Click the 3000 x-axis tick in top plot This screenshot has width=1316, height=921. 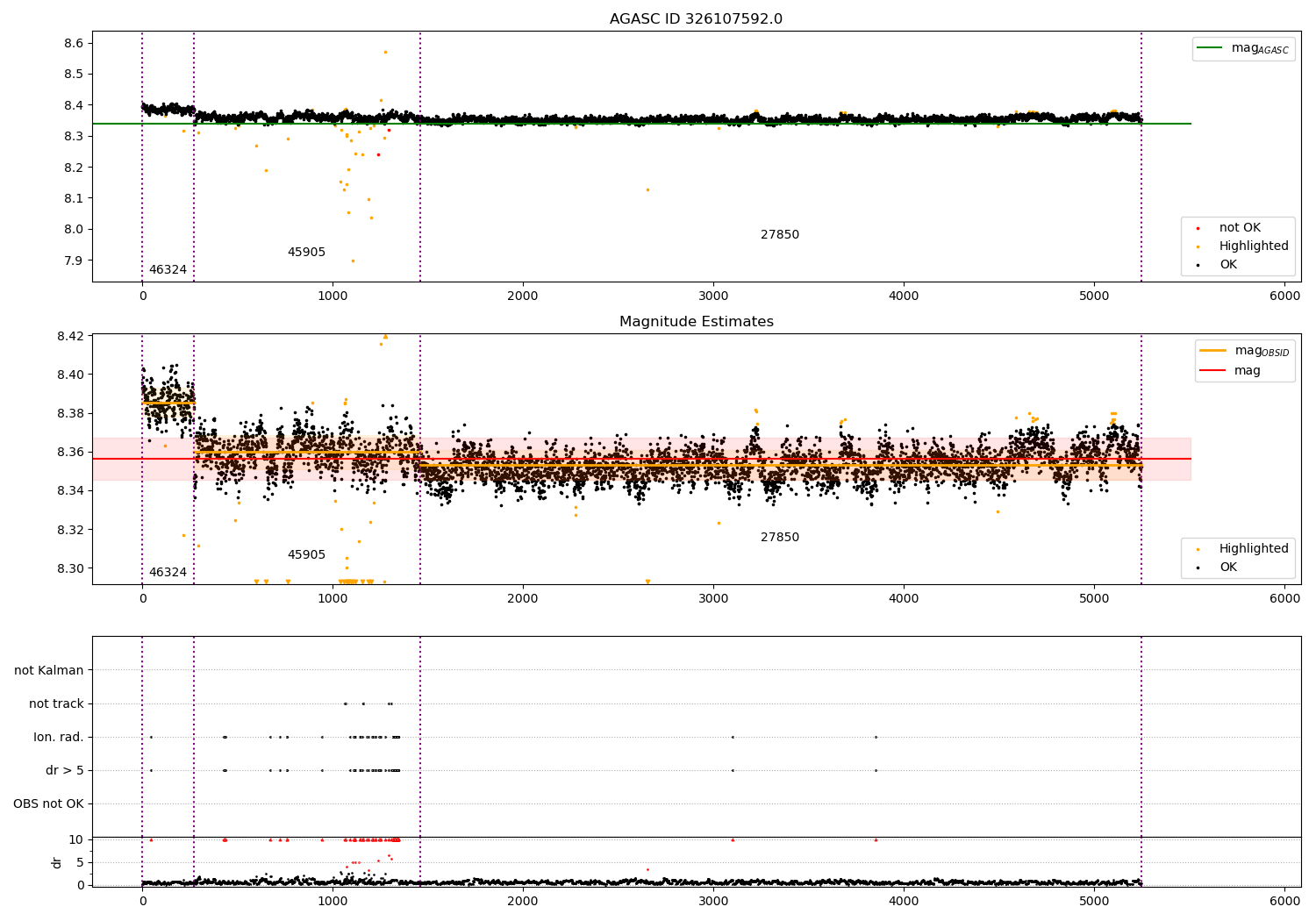coord(713,296)
